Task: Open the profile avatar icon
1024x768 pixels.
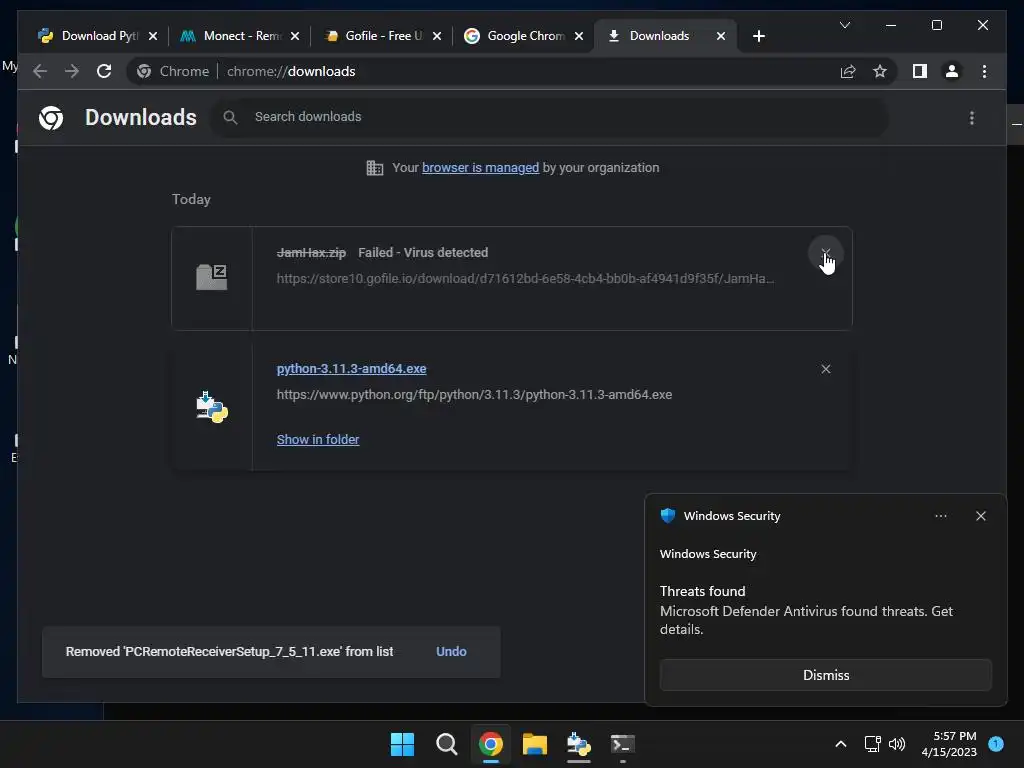Action: coord(952,71)
